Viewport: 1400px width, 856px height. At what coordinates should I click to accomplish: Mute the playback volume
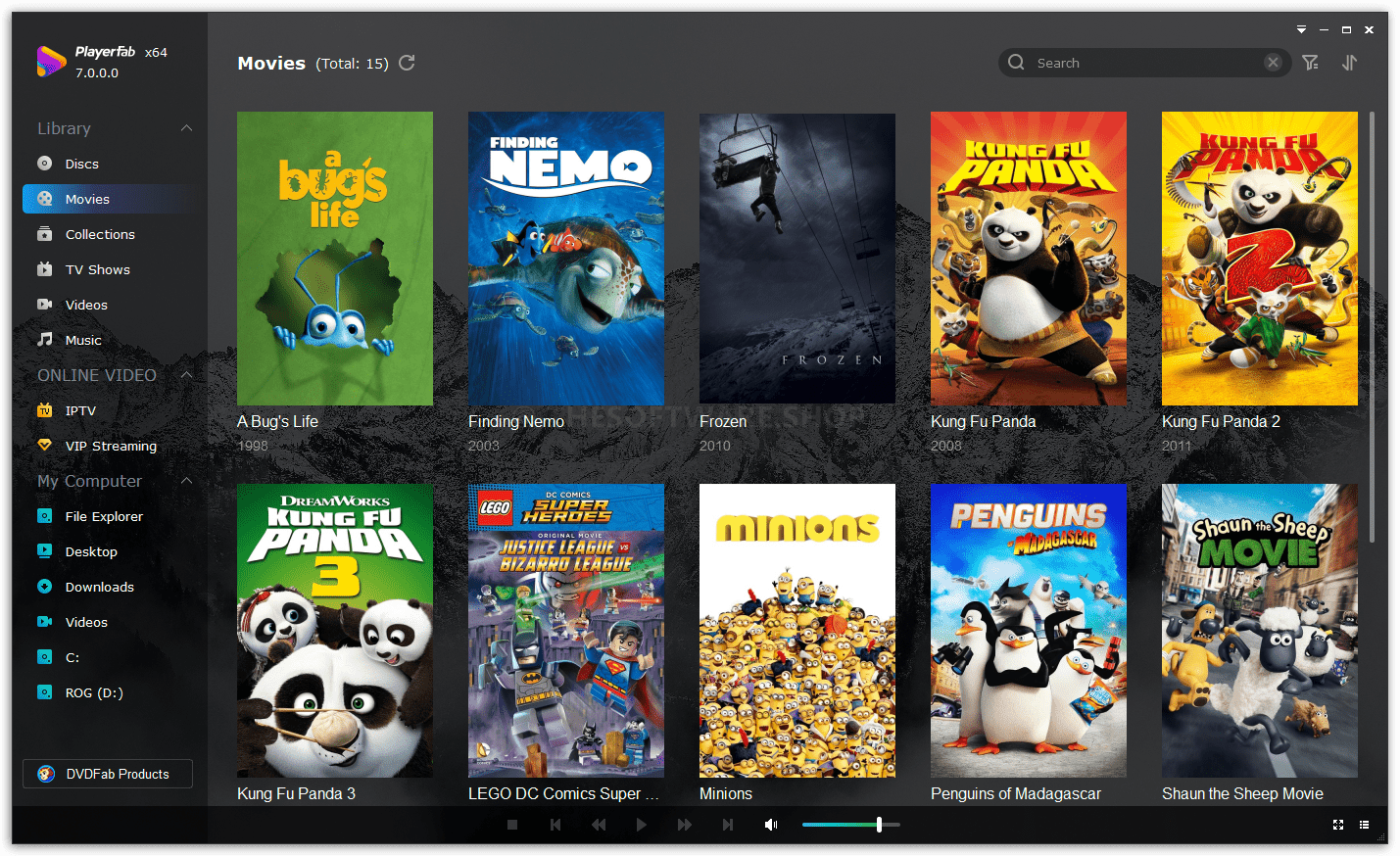point(771,824)
